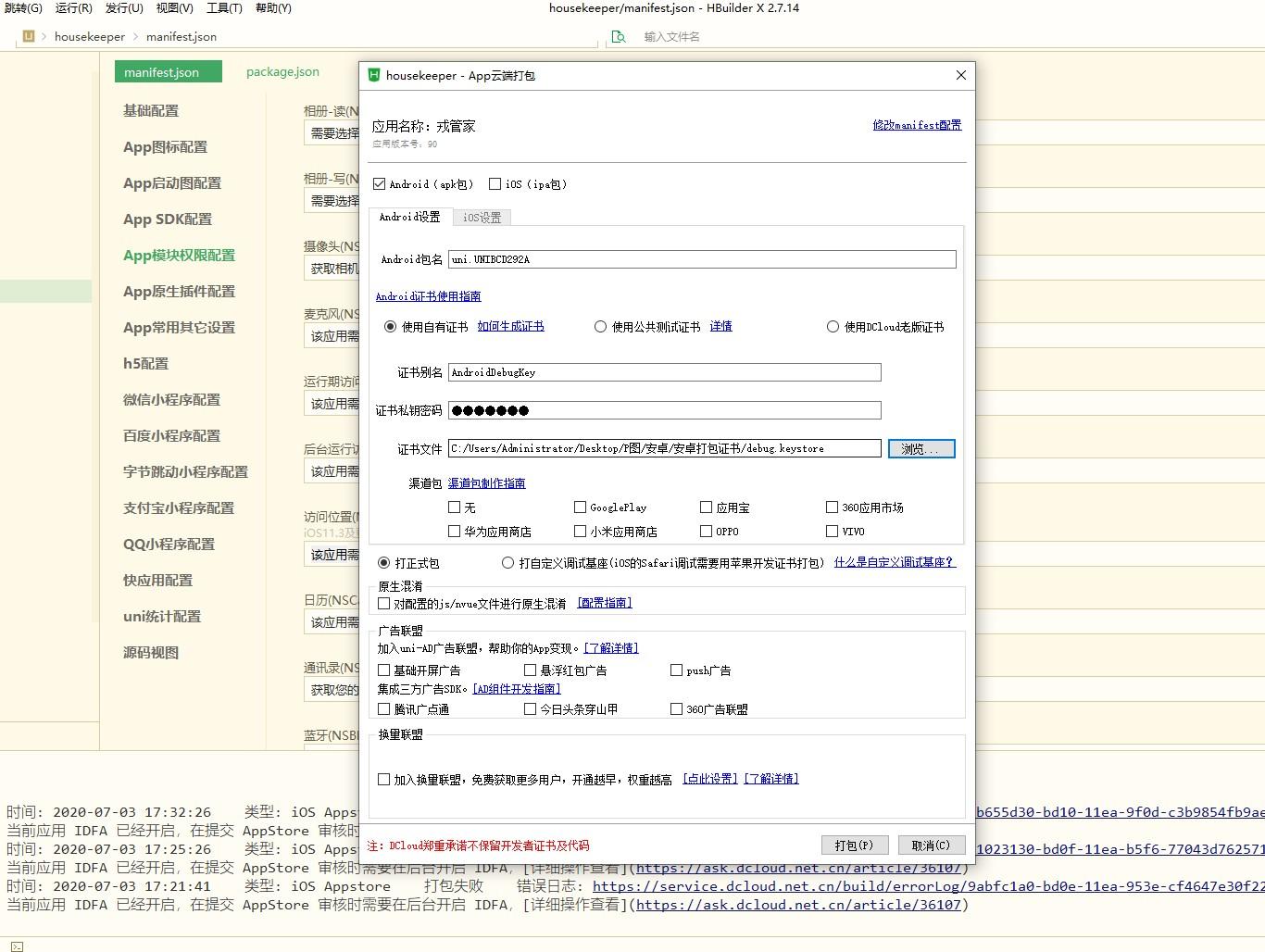Select 打正式包 radio option
1265x952 pixels.
[383, 563]
